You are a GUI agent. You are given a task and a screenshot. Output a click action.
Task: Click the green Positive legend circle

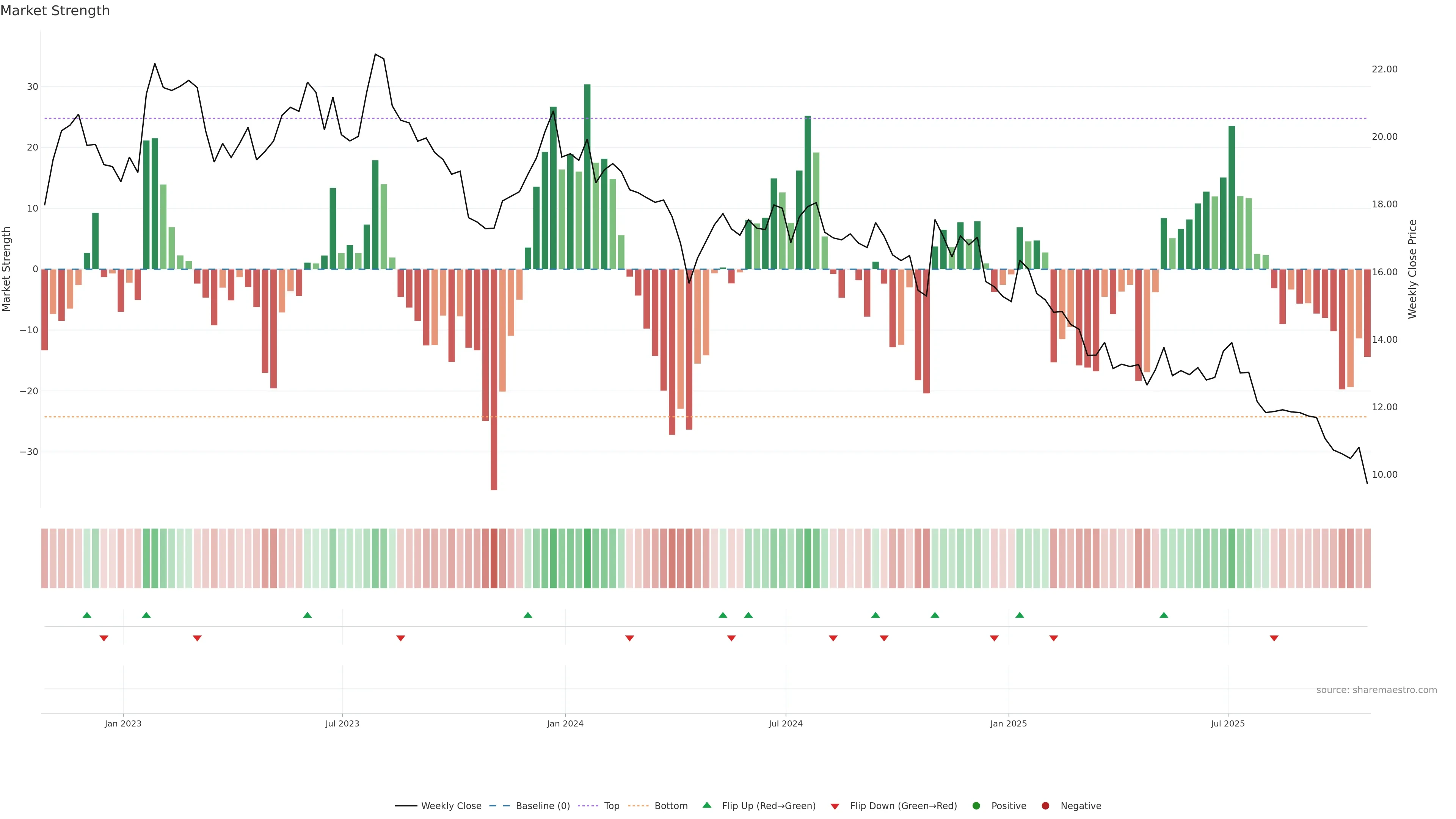pyautogui.click(x=976, y=805)
